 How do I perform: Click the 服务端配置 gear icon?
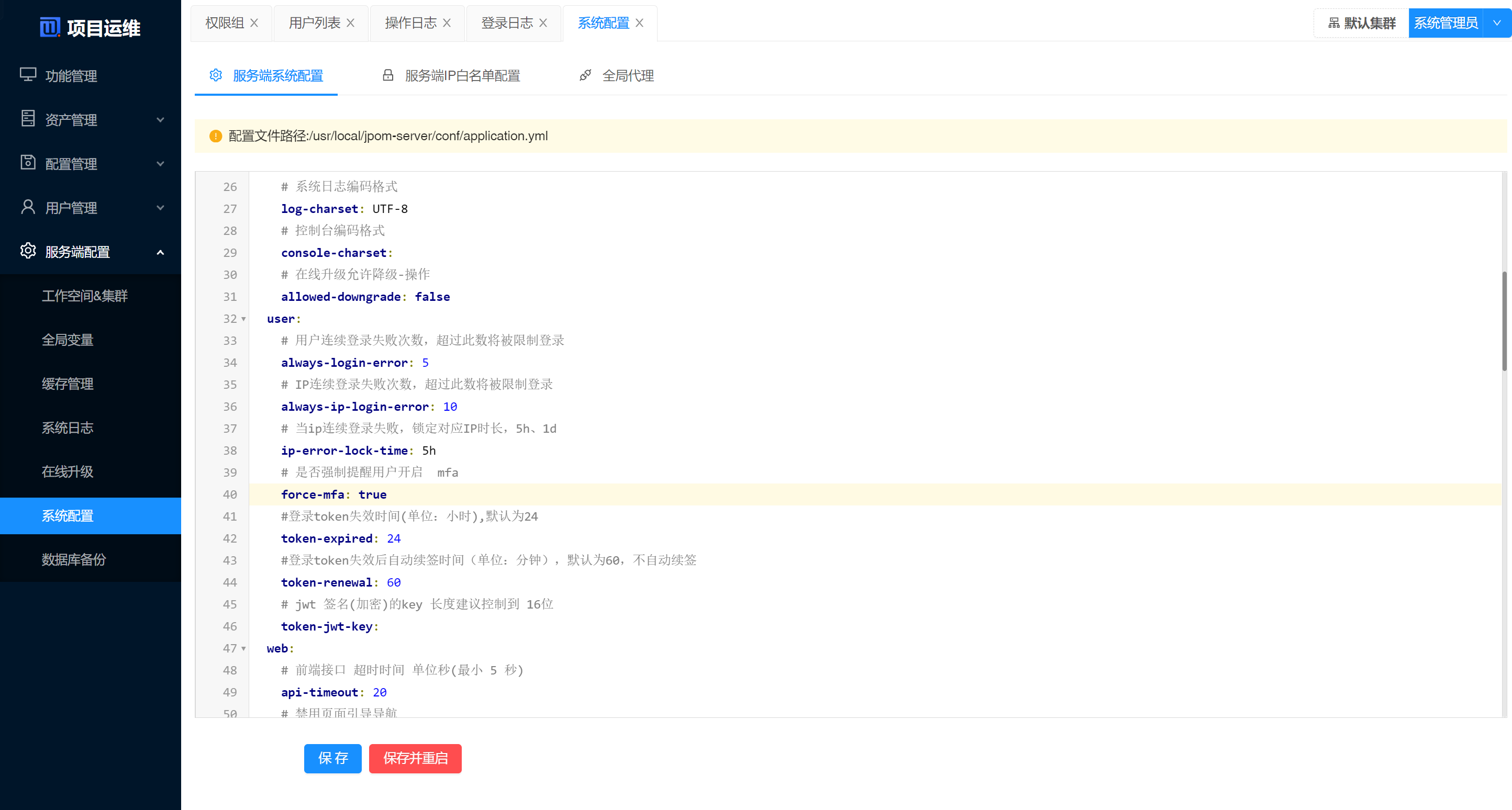coord(28,251)
